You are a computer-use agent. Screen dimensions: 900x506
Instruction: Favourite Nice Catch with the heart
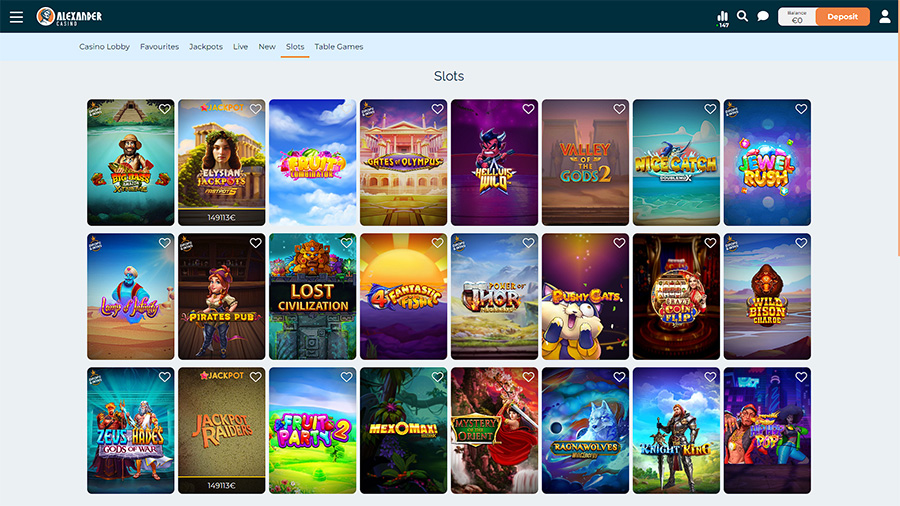[x=710, y=108]
